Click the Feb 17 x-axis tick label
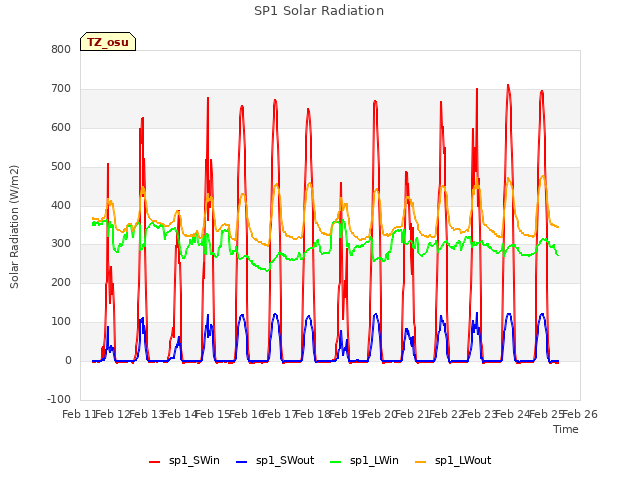Image resolution: width=640 pixels, height=480 pixels. [x=280, y=414]
